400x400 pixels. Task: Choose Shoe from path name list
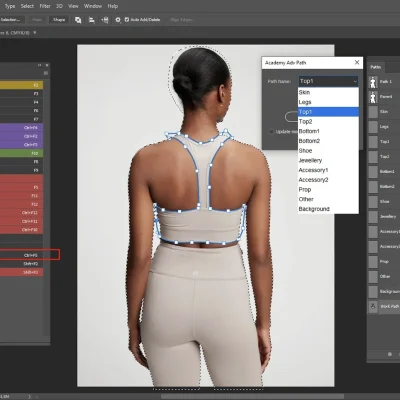[328, 151]
